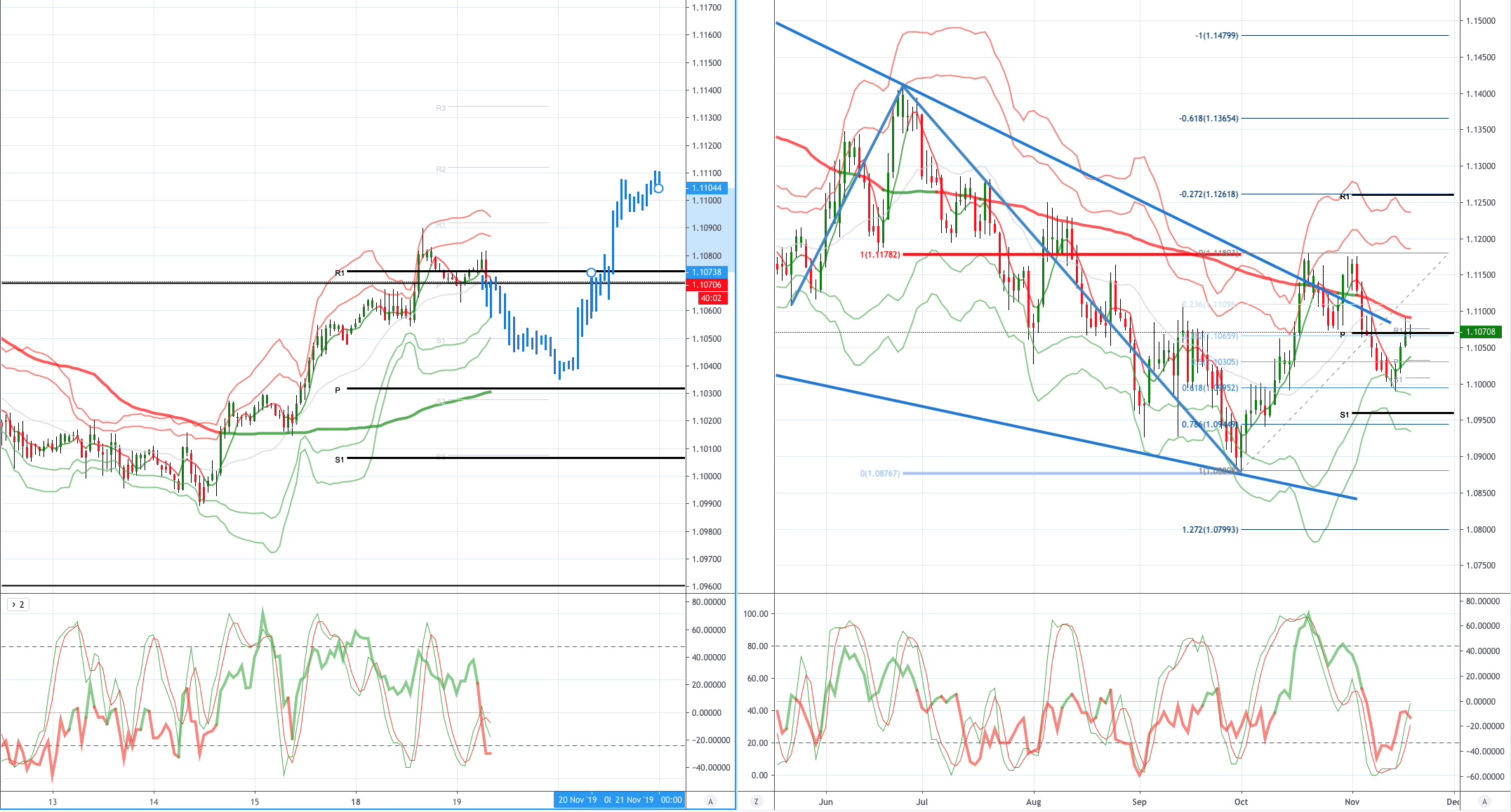The image size is (1511, 812).
Task: Select the R1 pivot label on right chart
Action: pyautogui.click(x=1345, y=197)
